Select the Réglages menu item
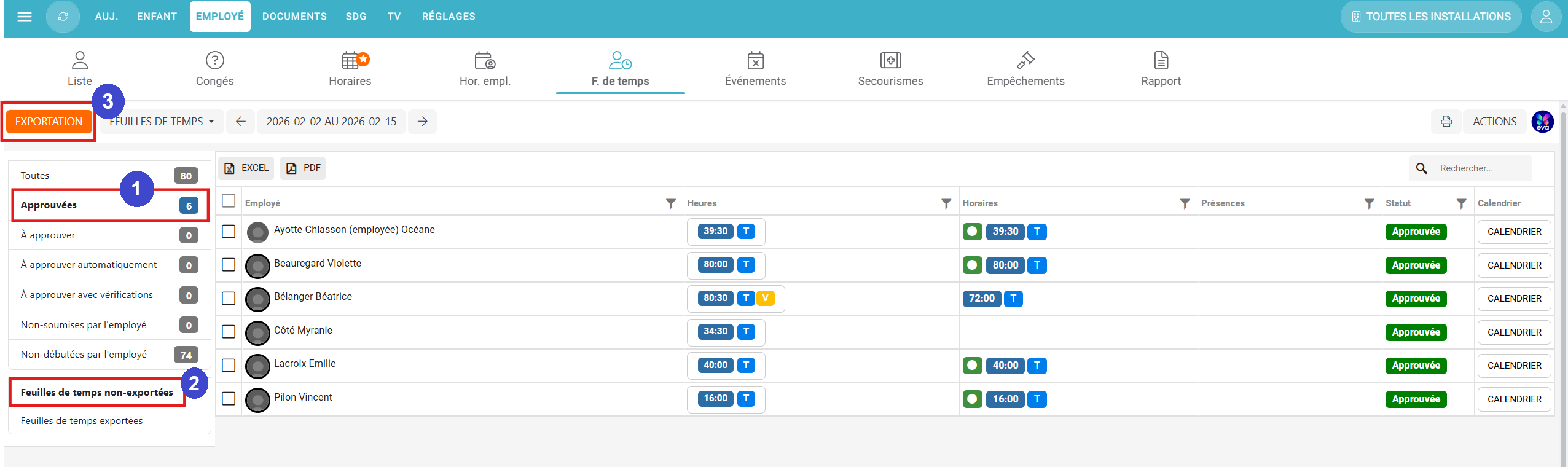Image resolution: width=1568 pixels, height=467 pixels. [448, 17]
